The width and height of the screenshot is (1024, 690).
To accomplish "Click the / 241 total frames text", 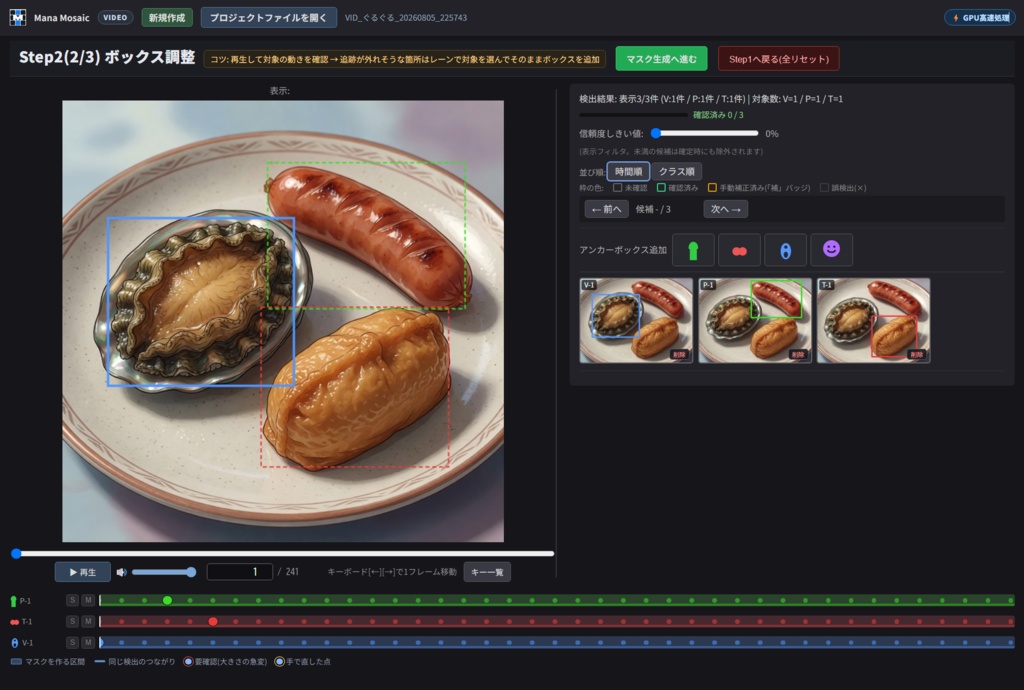I will coord(288,572).
